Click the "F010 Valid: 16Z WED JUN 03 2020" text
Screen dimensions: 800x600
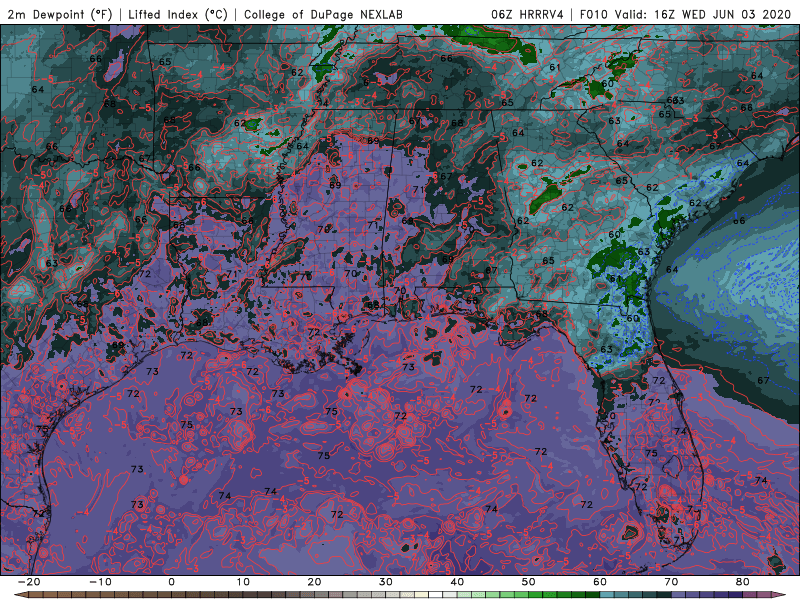pos(685,14)
